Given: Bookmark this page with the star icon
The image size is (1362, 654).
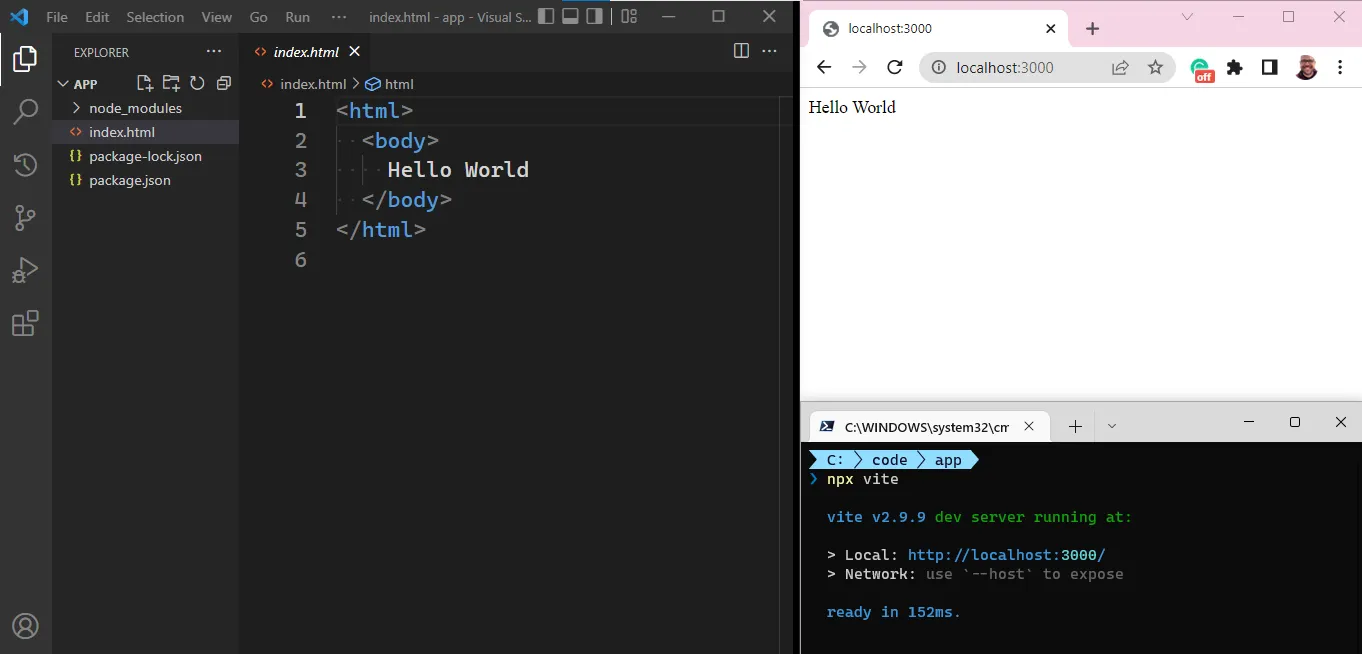Looking at the screenshot, I should point(1155,67).
